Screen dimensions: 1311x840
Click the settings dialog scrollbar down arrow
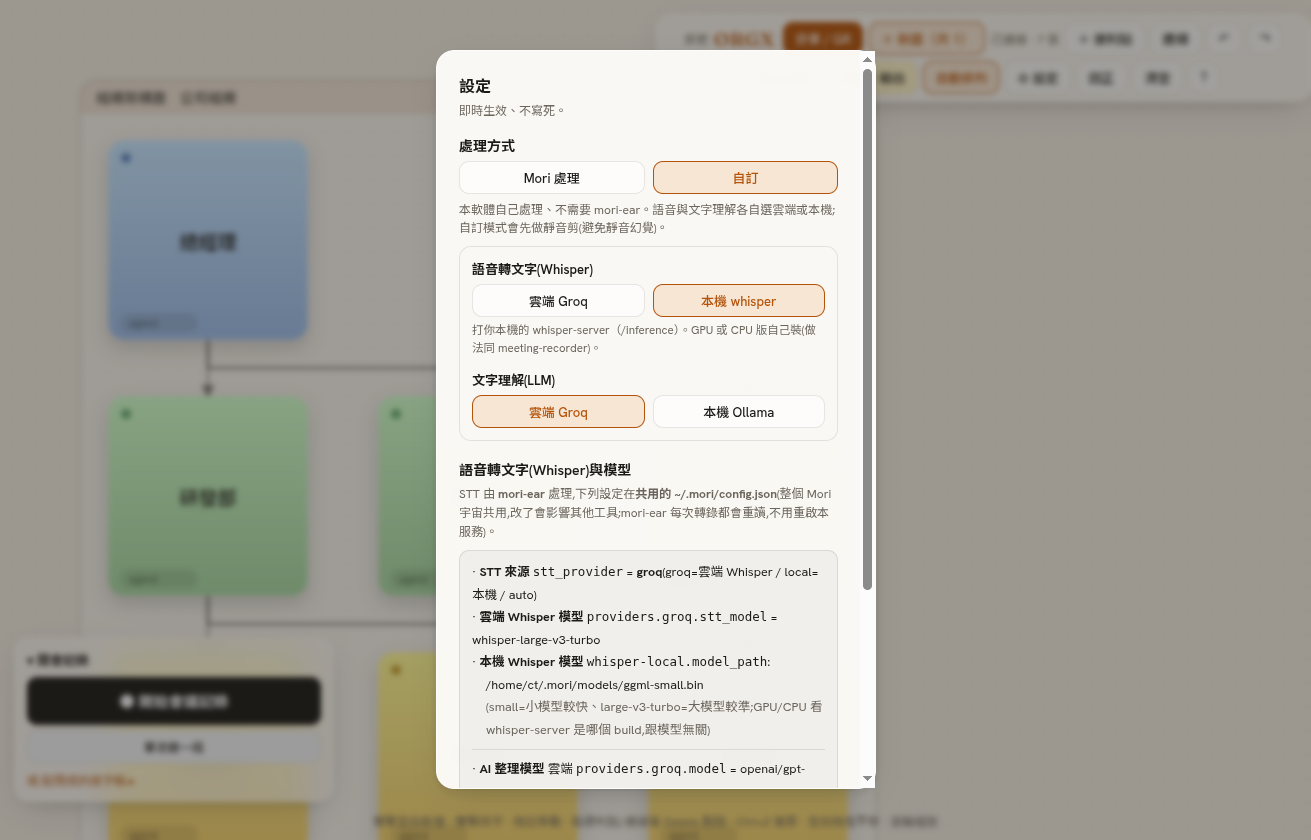point(867,778)
